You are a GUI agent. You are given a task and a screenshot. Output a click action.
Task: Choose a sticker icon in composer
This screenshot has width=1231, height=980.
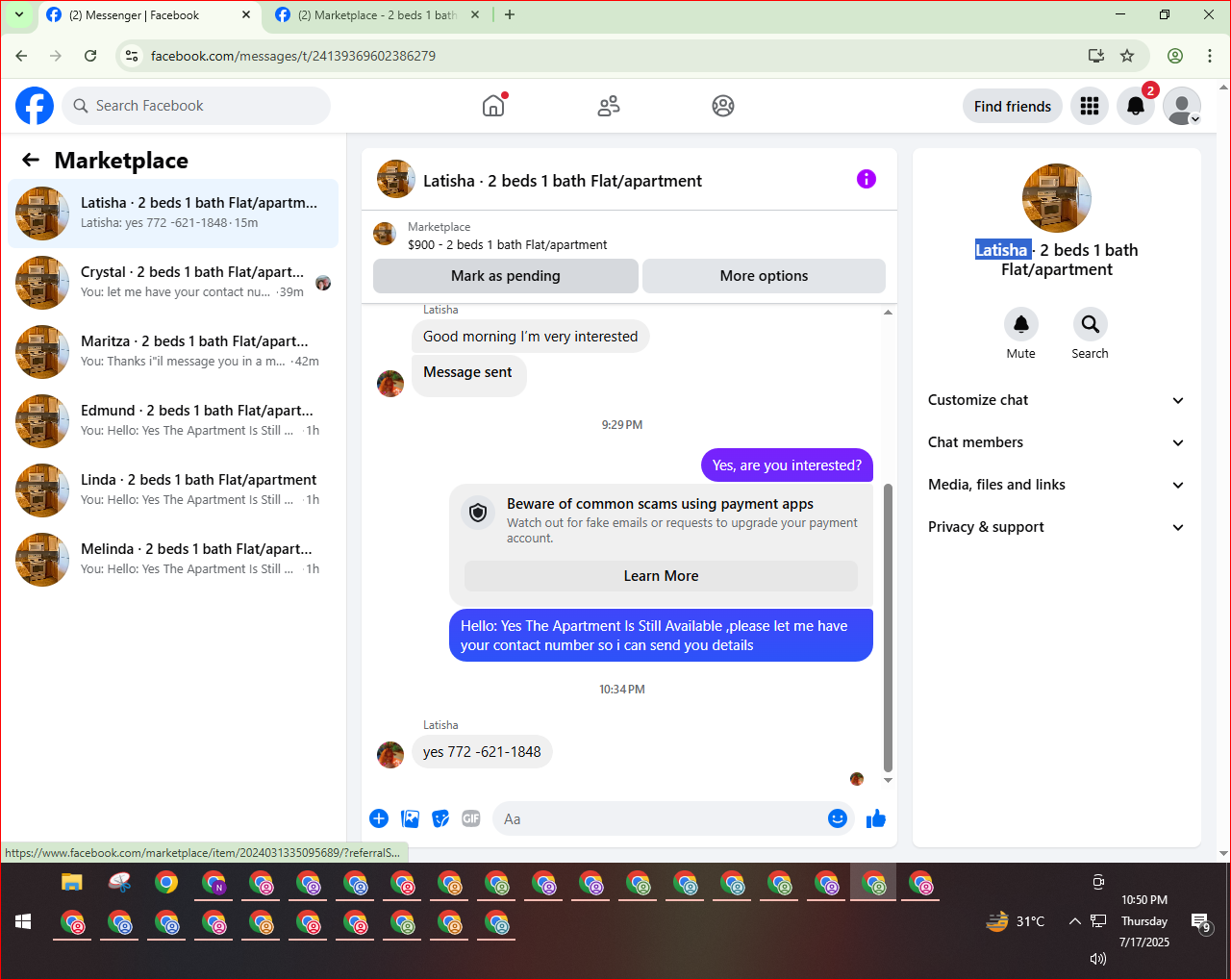[x=441, y=818]
